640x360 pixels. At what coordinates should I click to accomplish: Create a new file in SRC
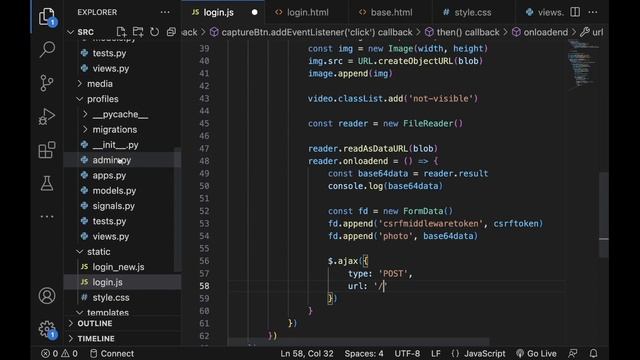(x=121, y=32)
